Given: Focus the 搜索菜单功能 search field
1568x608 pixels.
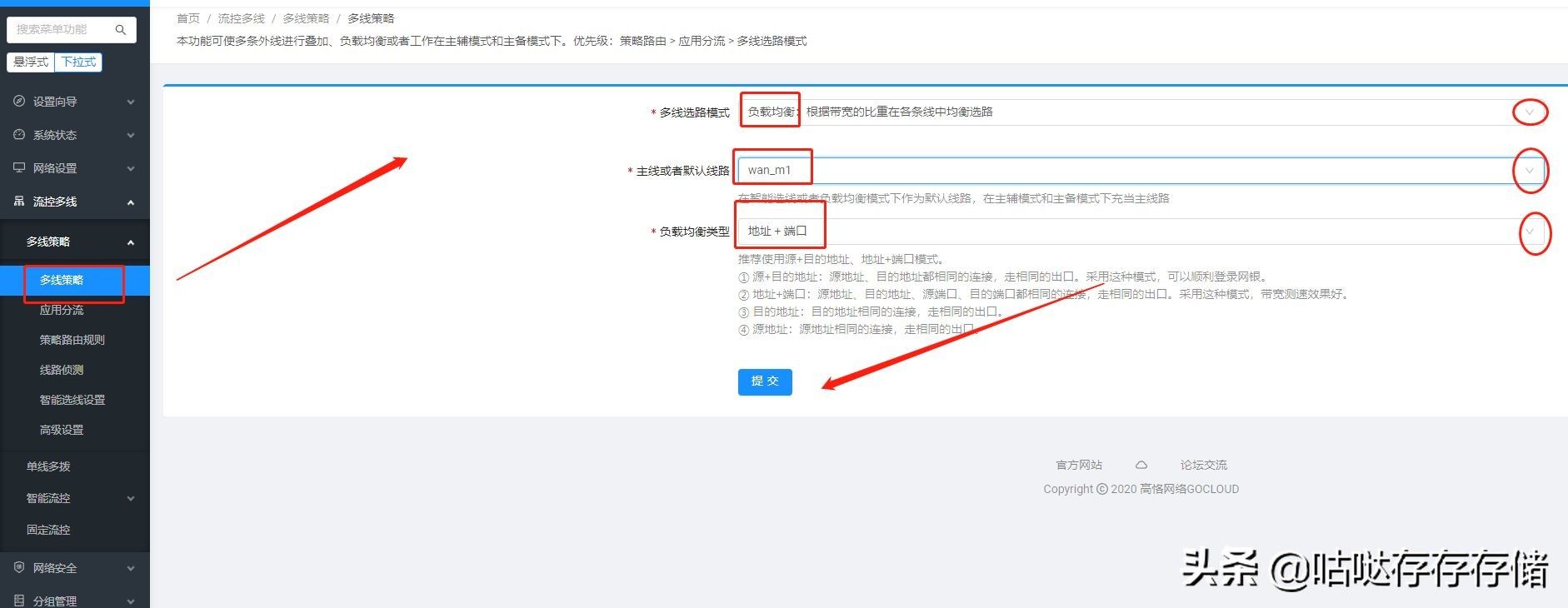Looking at the screenshot, I should (60, 30).
